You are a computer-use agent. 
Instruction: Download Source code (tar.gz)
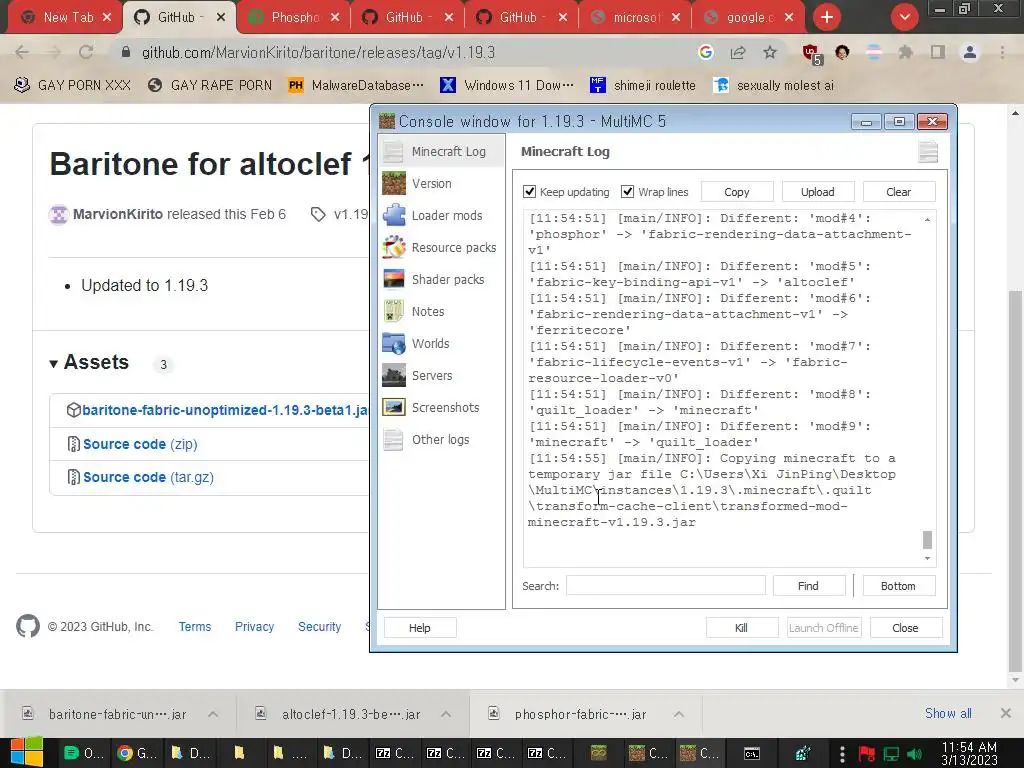[x=148, y=477]
